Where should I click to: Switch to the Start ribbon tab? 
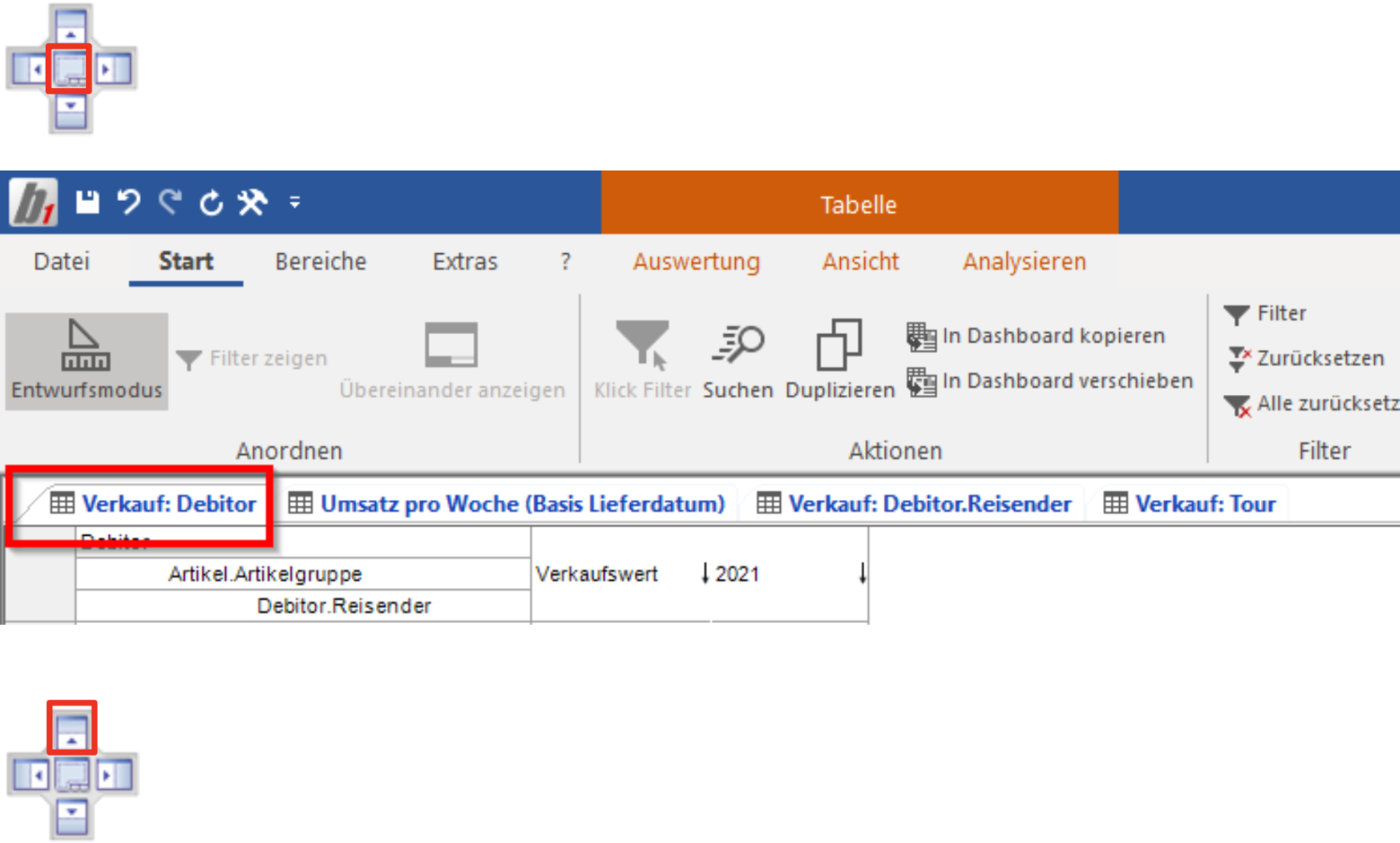[x=186, y=262]
